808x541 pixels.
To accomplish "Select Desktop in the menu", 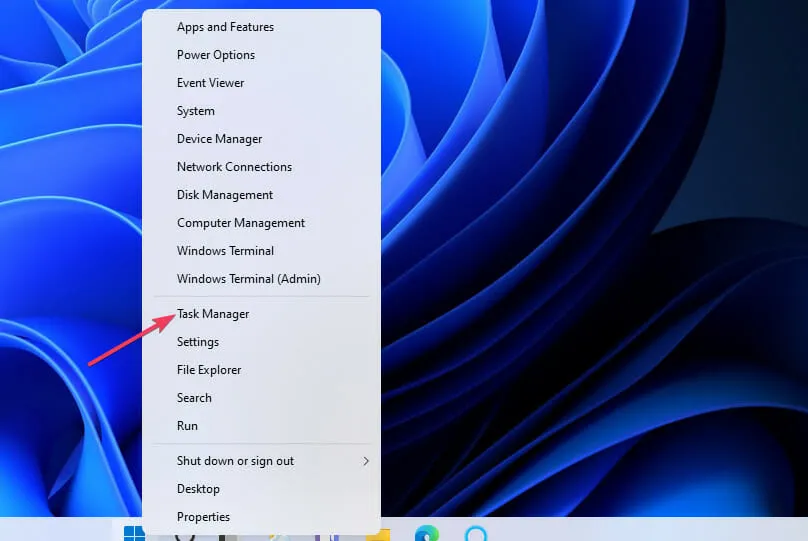I will pyautogui.click(x=198, y=489).
